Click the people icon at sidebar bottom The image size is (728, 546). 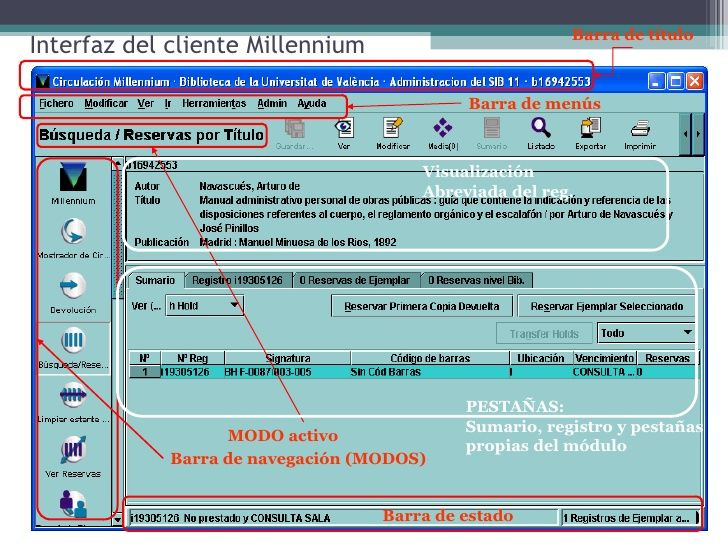point(73,503)
